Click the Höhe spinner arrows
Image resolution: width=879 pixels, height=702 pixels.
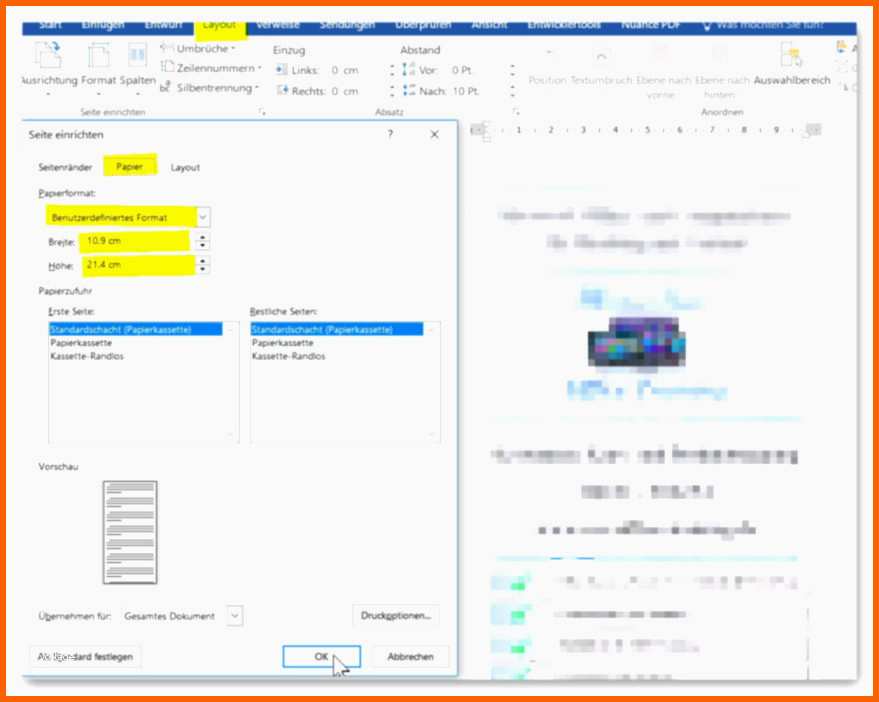tap(202, 265)
